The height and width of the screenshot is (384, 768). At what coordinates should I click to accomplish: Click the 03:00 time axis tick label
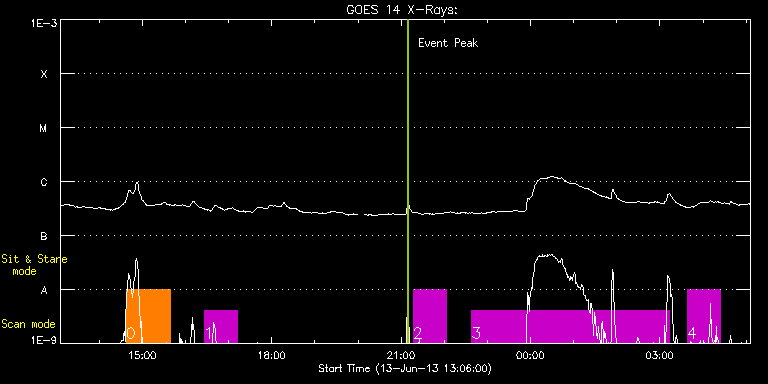pos(661,355)
